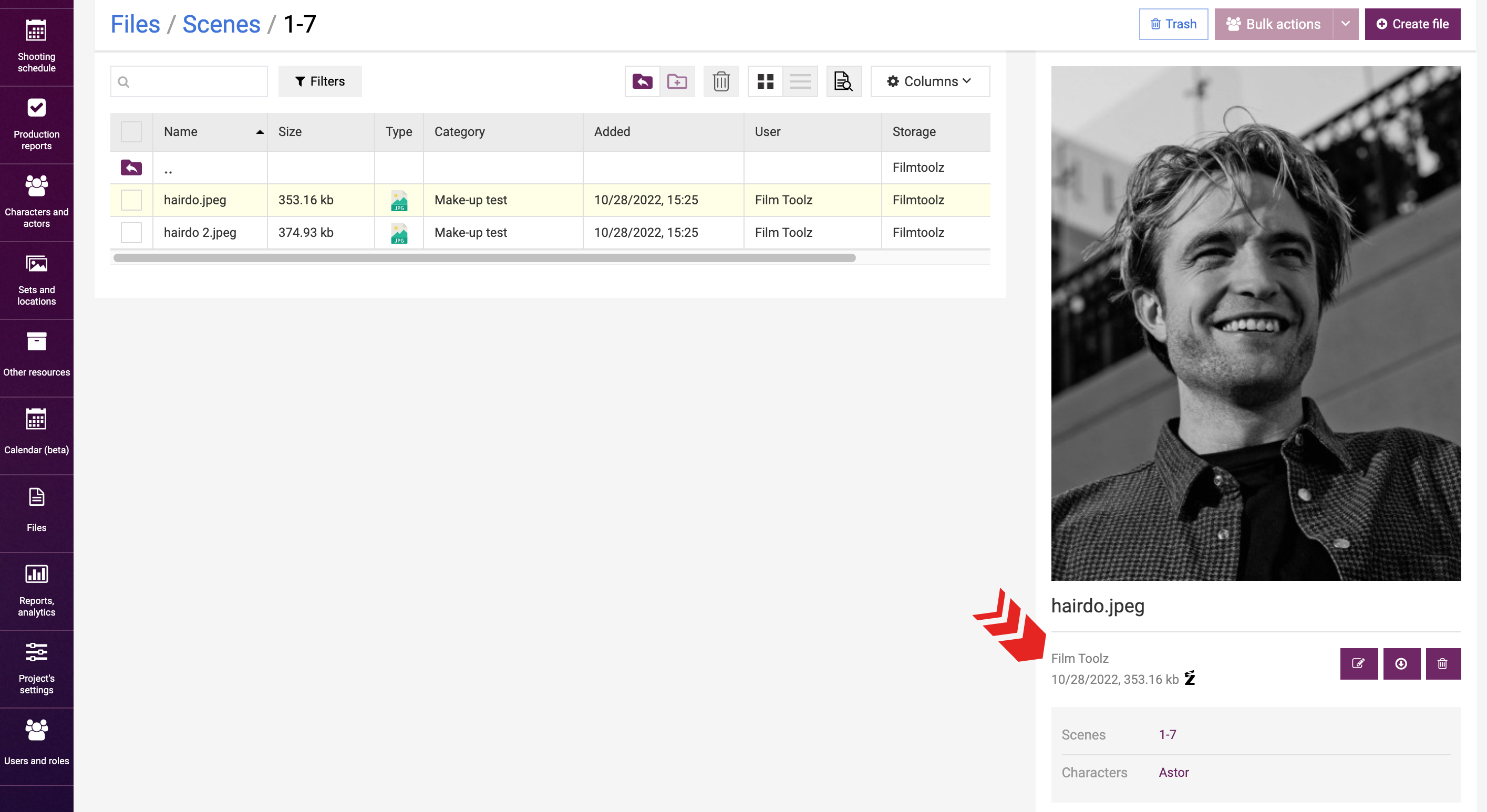
Task: Switch to grid view
Action: (x=766, y=81)
